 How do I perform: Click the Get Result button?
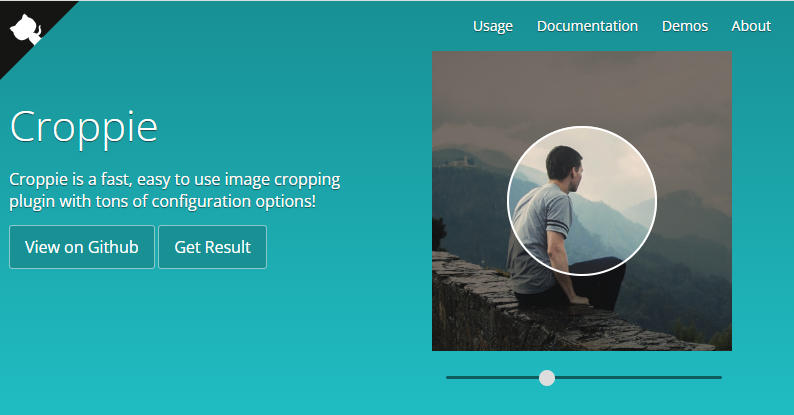click(x=212, y=247)
